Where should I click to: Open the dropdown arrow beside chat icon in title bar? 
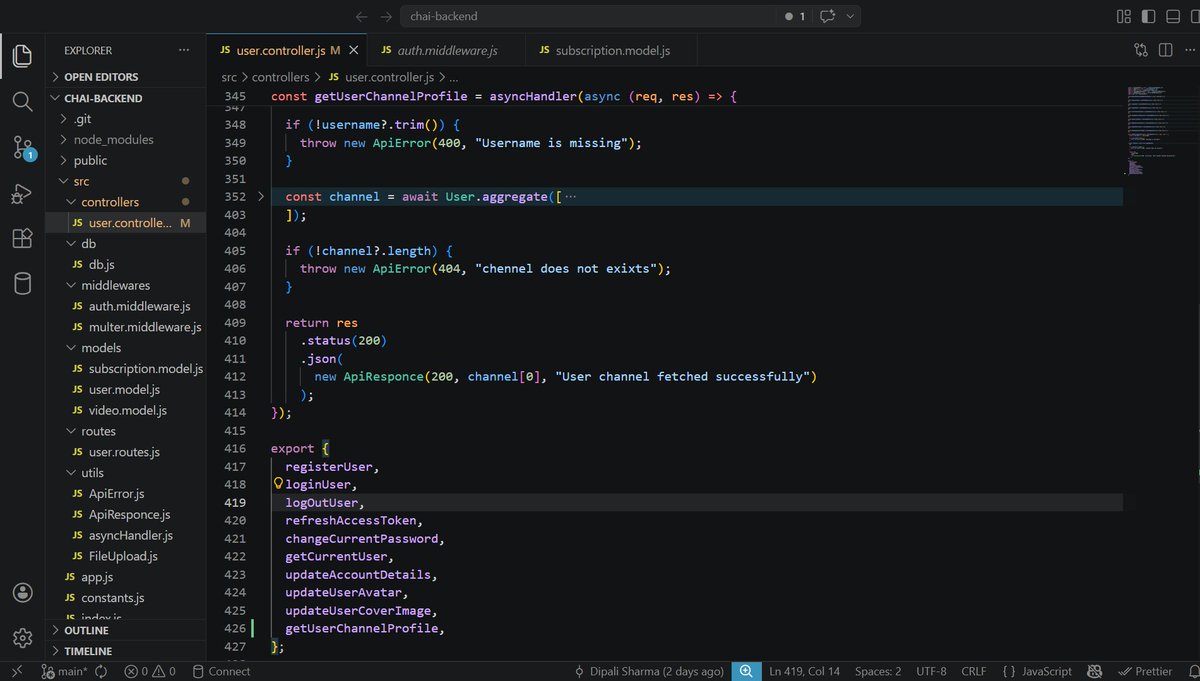[851, 16]
